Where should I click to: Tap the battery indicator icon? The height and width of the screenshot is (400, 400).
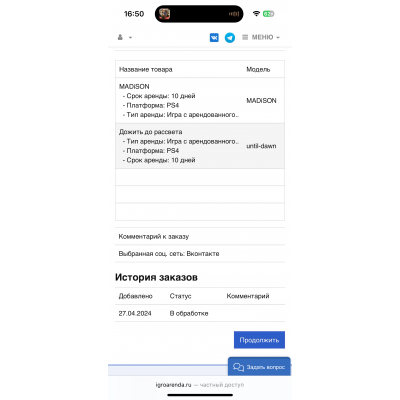coord(268,14)
